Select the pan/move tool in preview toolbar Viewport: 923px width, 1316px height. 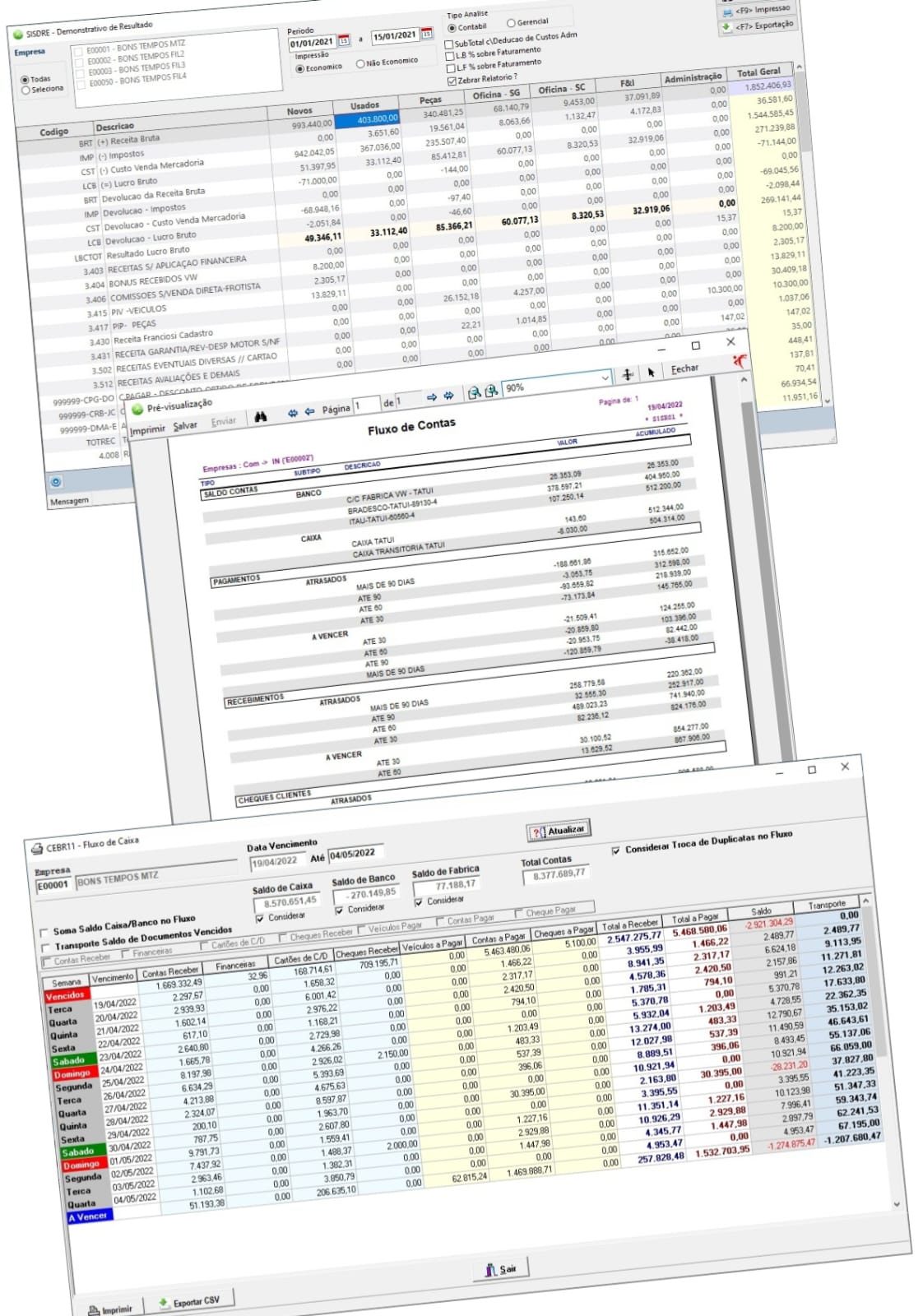[x=628, y=374]
